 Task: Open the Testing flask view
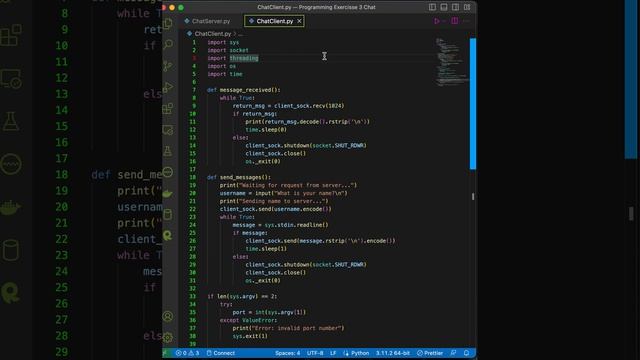tap(168, 151)
